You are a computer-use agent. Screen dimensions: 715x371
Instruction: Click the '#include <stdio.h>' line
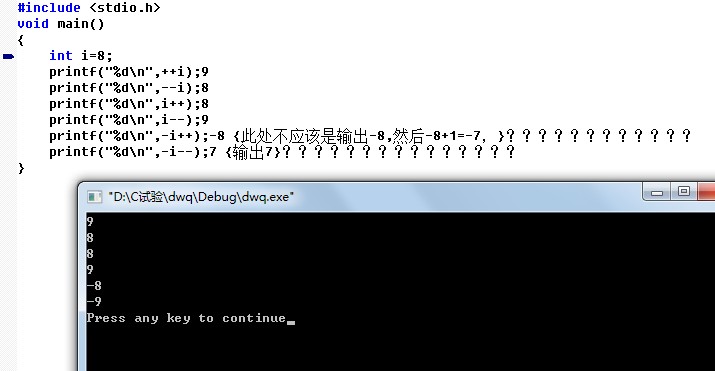(89, 8)
